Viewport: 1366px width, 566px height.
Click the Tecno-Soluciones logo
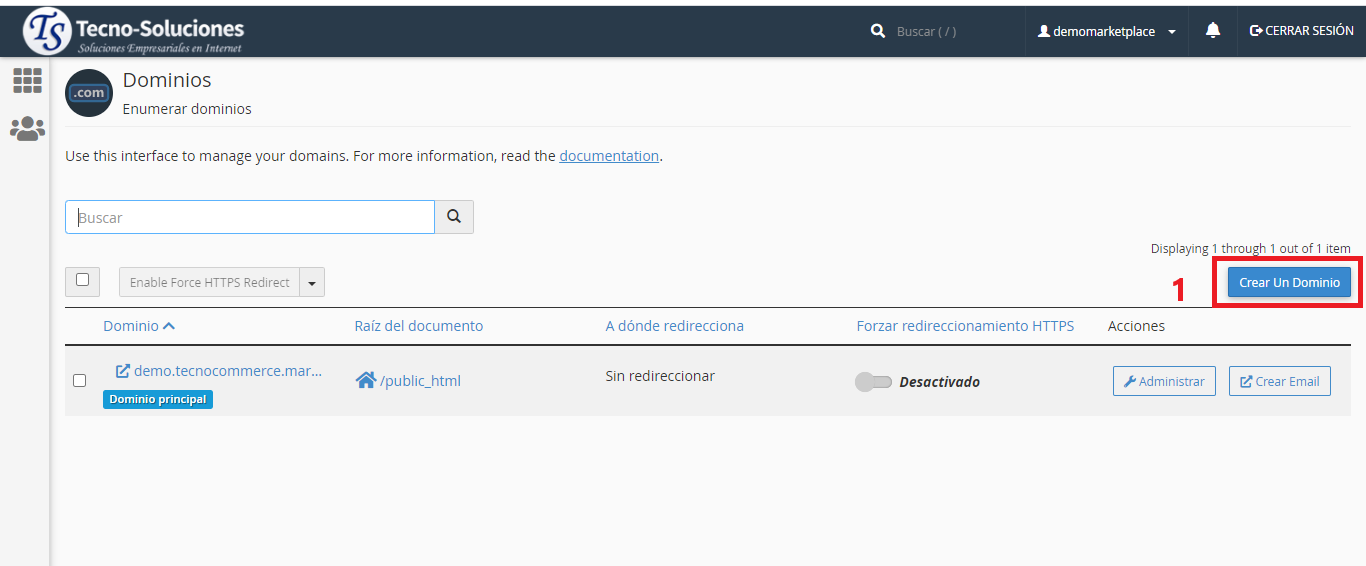(x=133, y=32)
